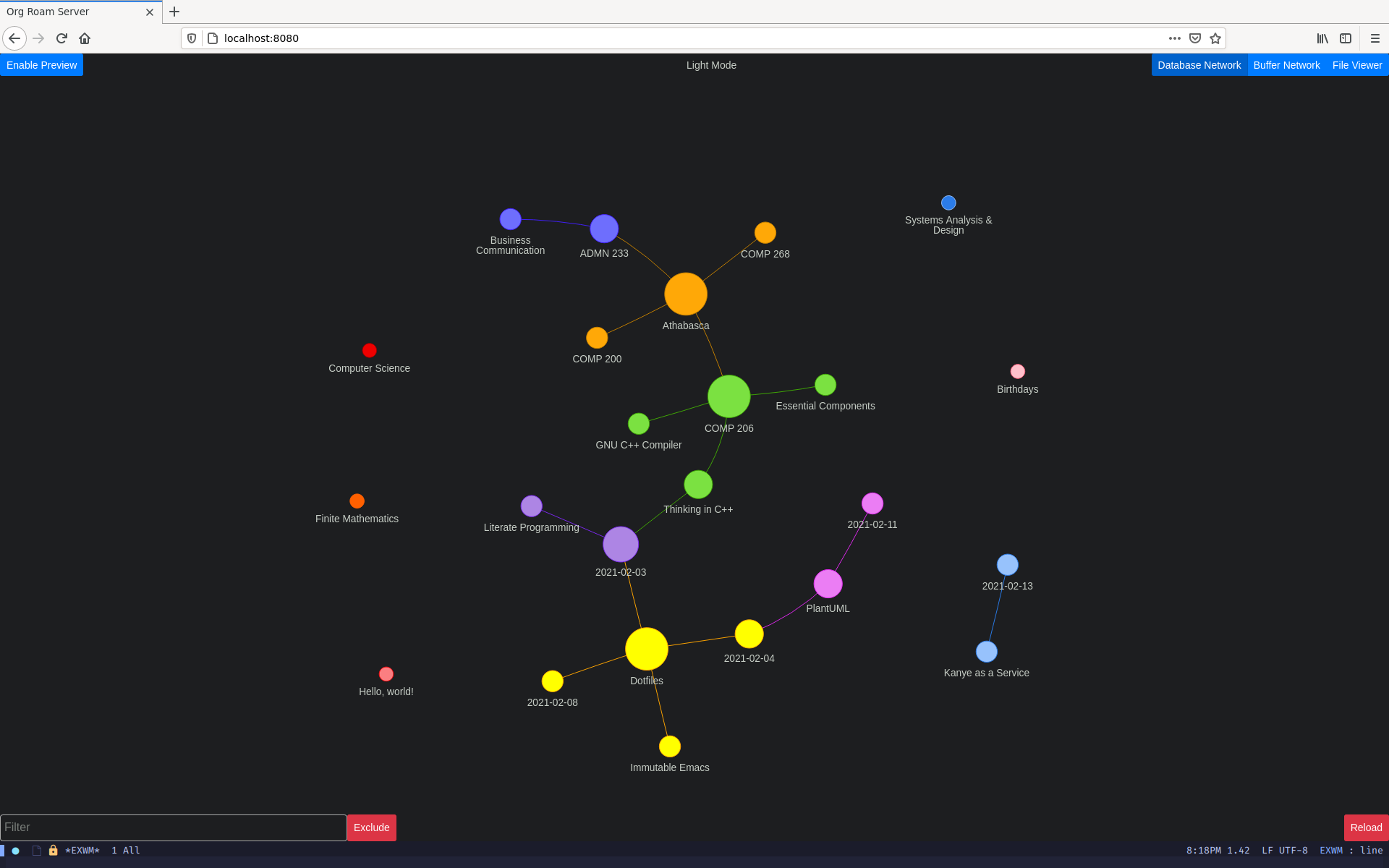Toggle the back navigation arrow
Image resolution: width=1389 pixels, height=868 pixels.
(14, 38)
